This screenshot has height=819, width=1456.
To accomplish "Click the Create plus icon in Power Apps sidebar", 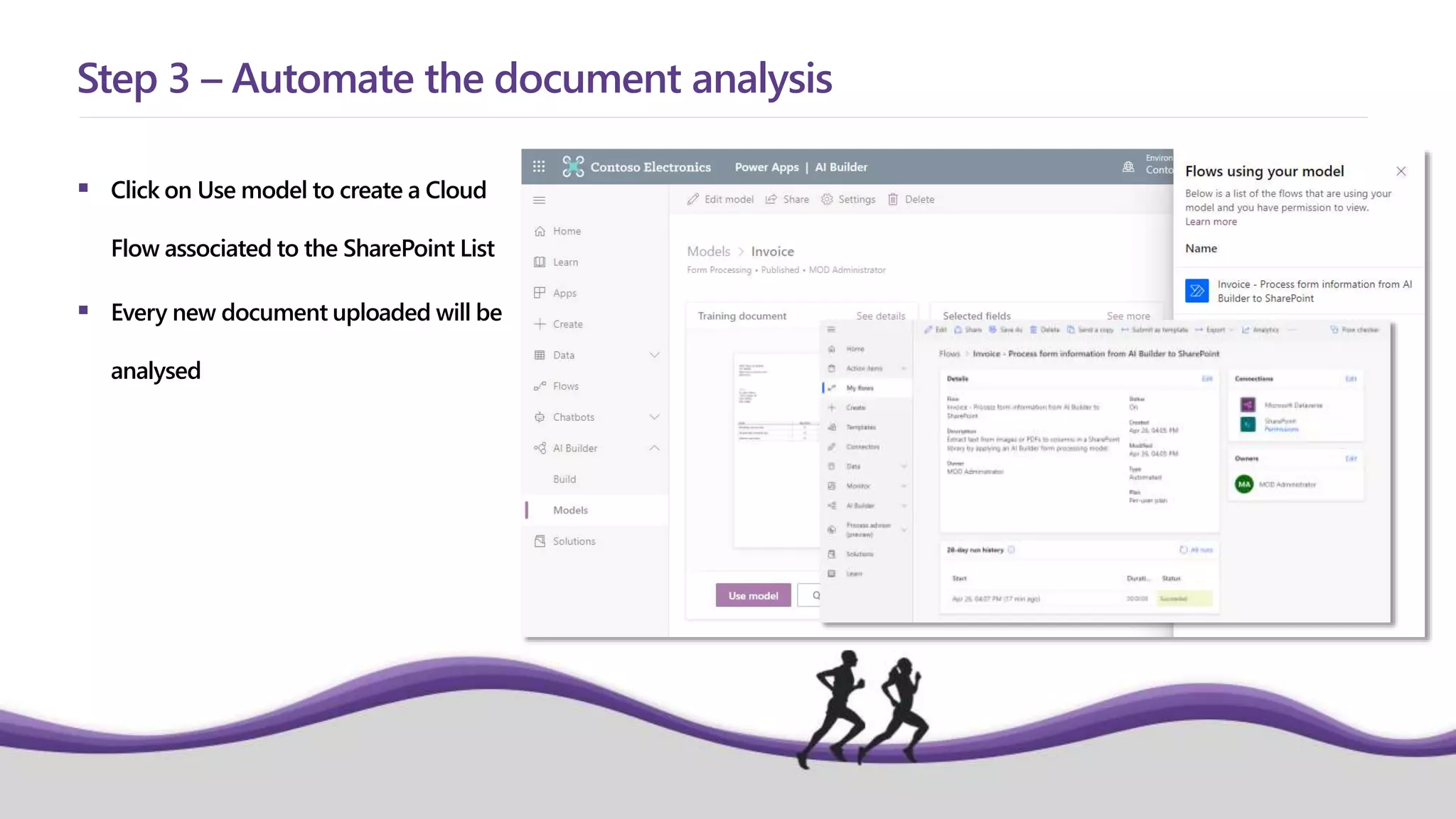I will click(540, 324).
